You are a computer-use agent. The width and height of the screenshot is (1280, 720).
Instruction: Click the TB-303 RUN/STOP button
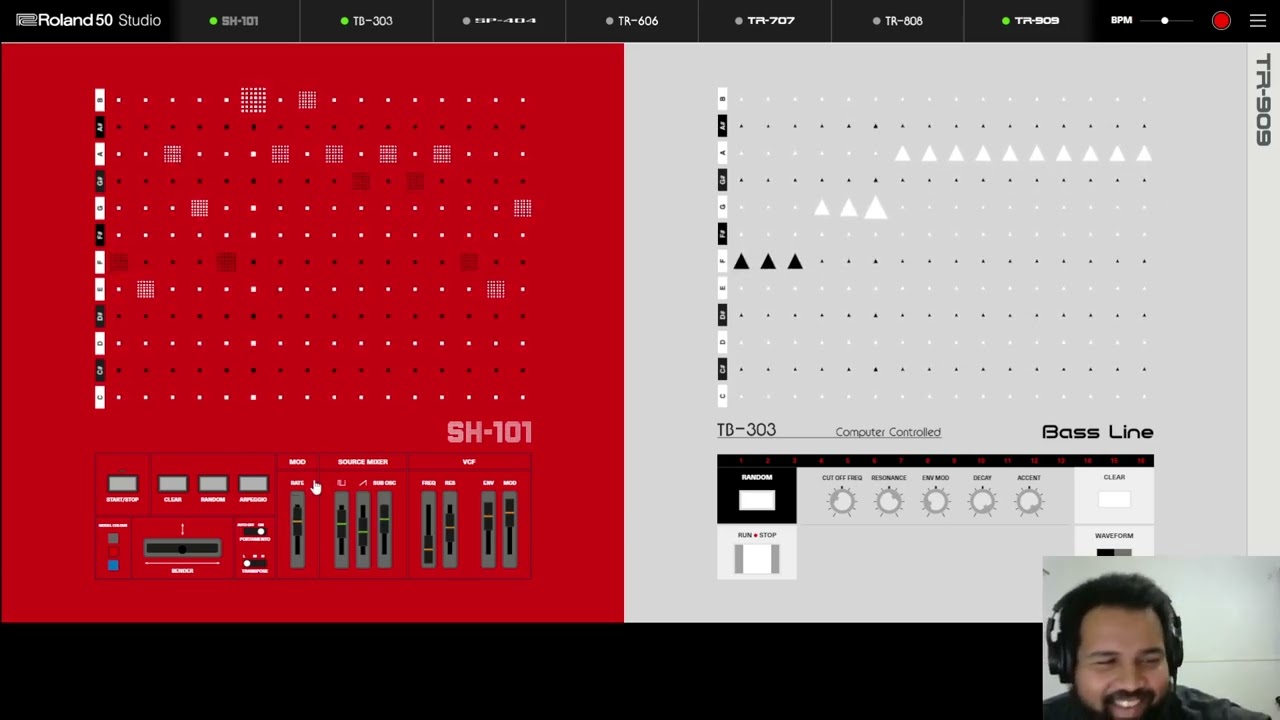pos(757,558)
